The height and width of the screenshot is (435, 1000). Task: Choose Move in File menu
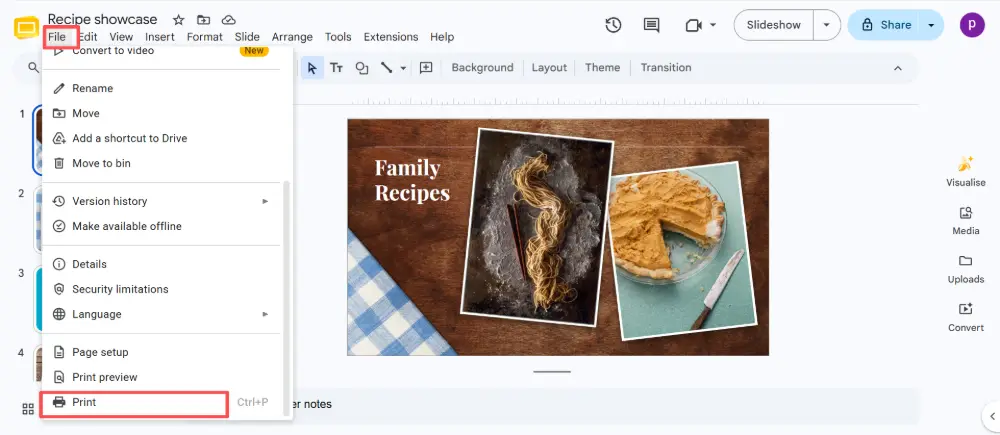coord(161,113)
